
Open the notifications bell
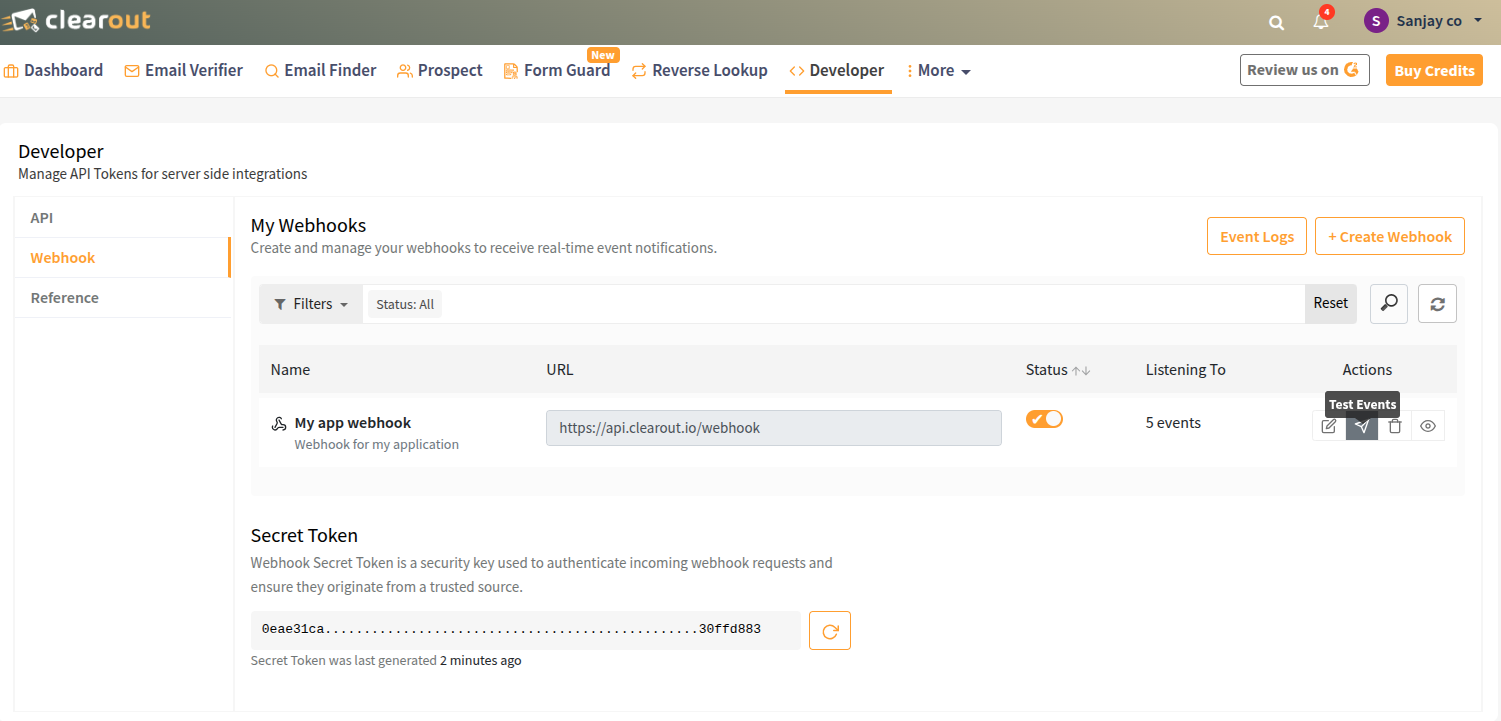1320,21
